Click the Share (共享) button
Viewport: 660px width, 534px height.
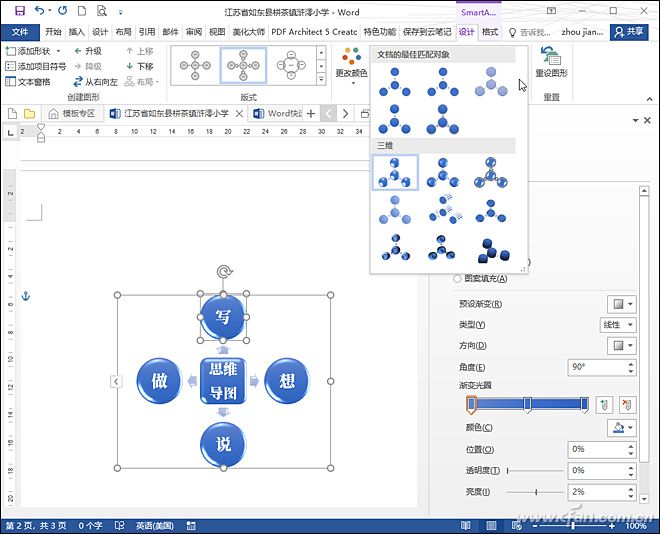[629, 32]
